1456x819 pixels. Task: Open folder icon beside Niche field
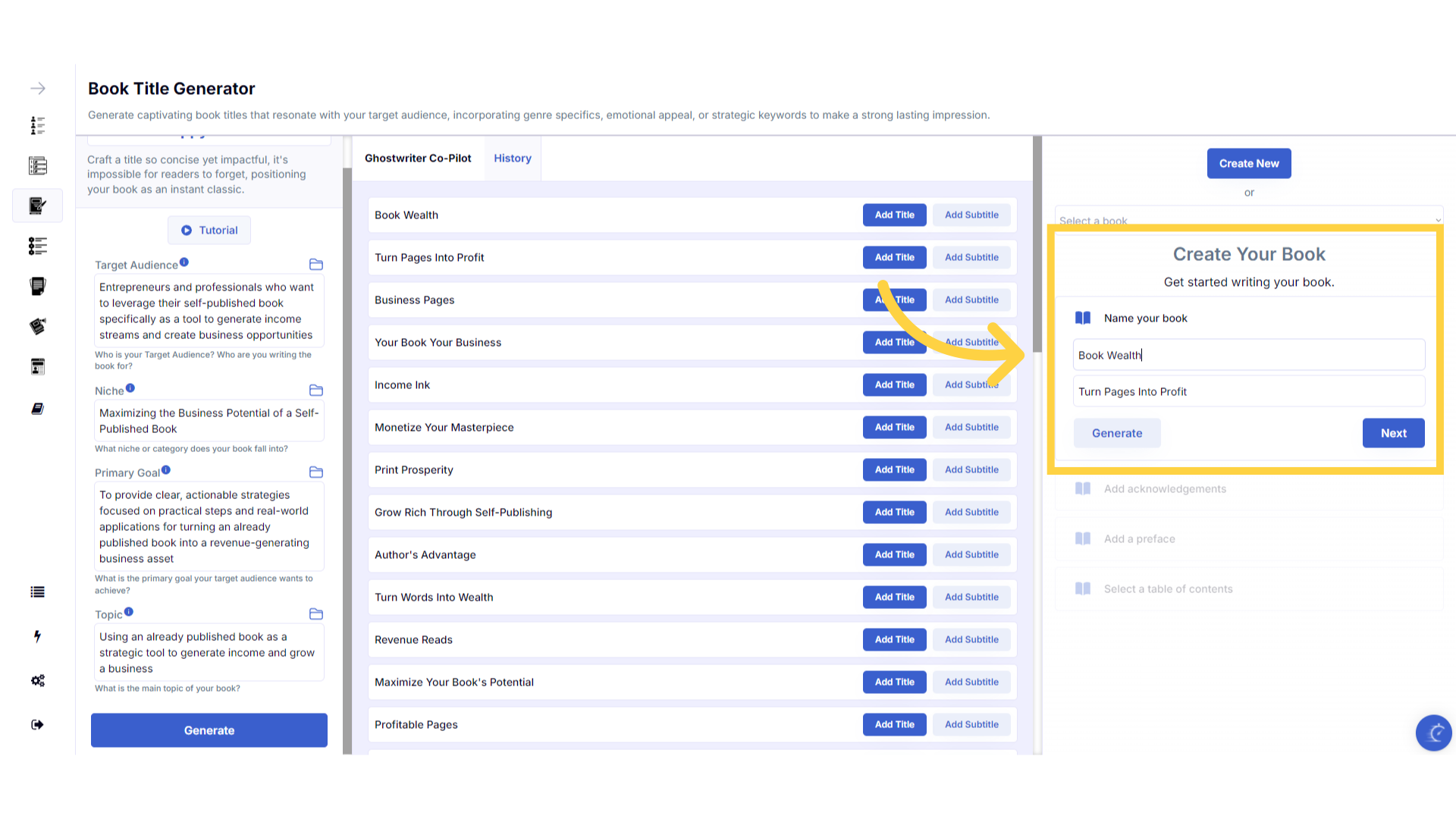316,391
